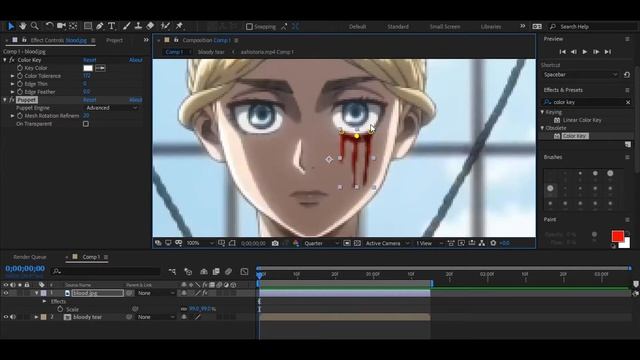Select the Brush tool
The width and height of the screenshot is (640, 360).
(x=127, y=26)
